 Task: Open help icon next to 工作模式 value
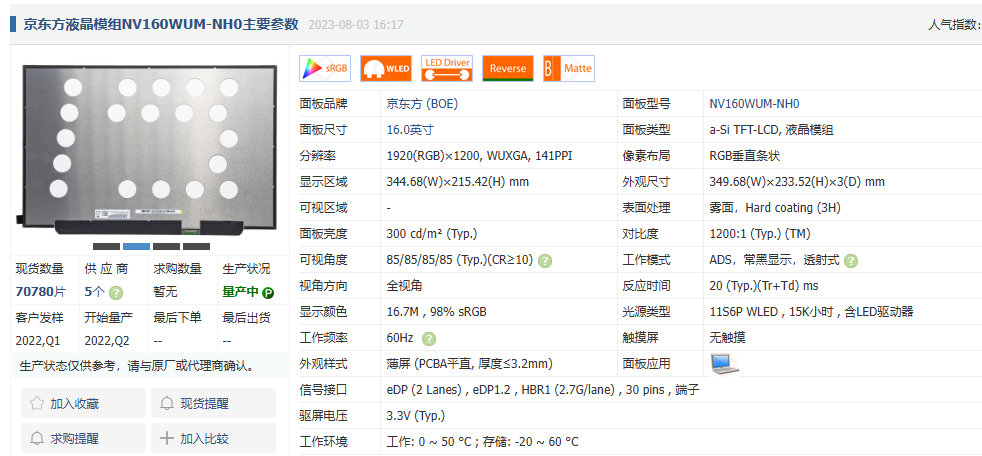click(x=850, y=261)
